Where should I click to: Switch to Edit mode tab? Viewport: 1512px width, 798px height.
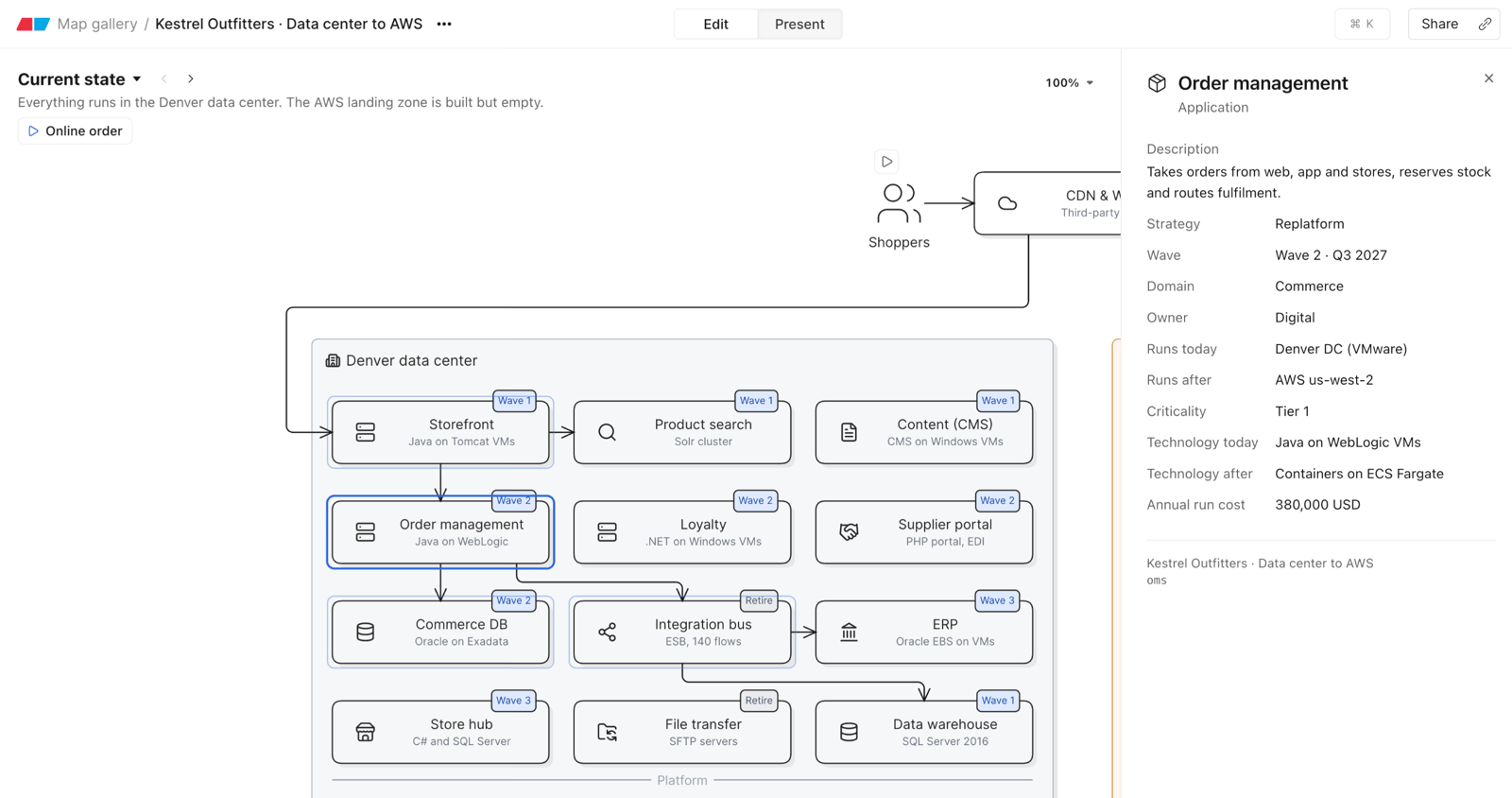[x=715, y=24]
